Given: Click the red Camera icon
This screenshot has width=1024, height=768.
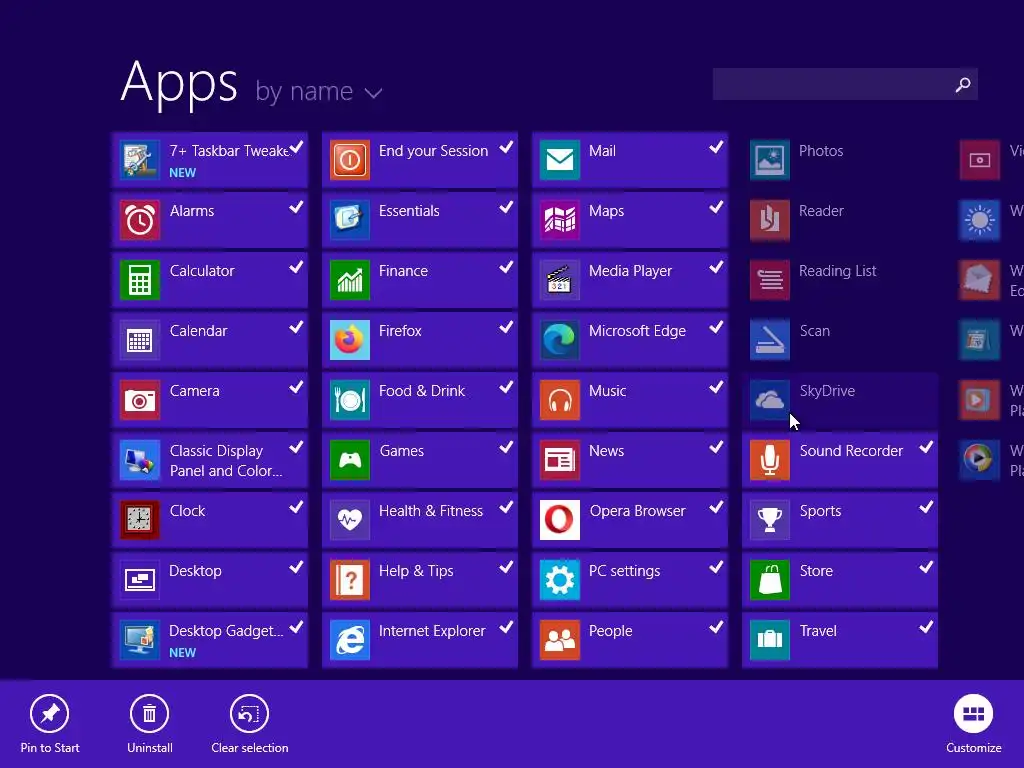Looking at the screenshot, I should 140,400.
